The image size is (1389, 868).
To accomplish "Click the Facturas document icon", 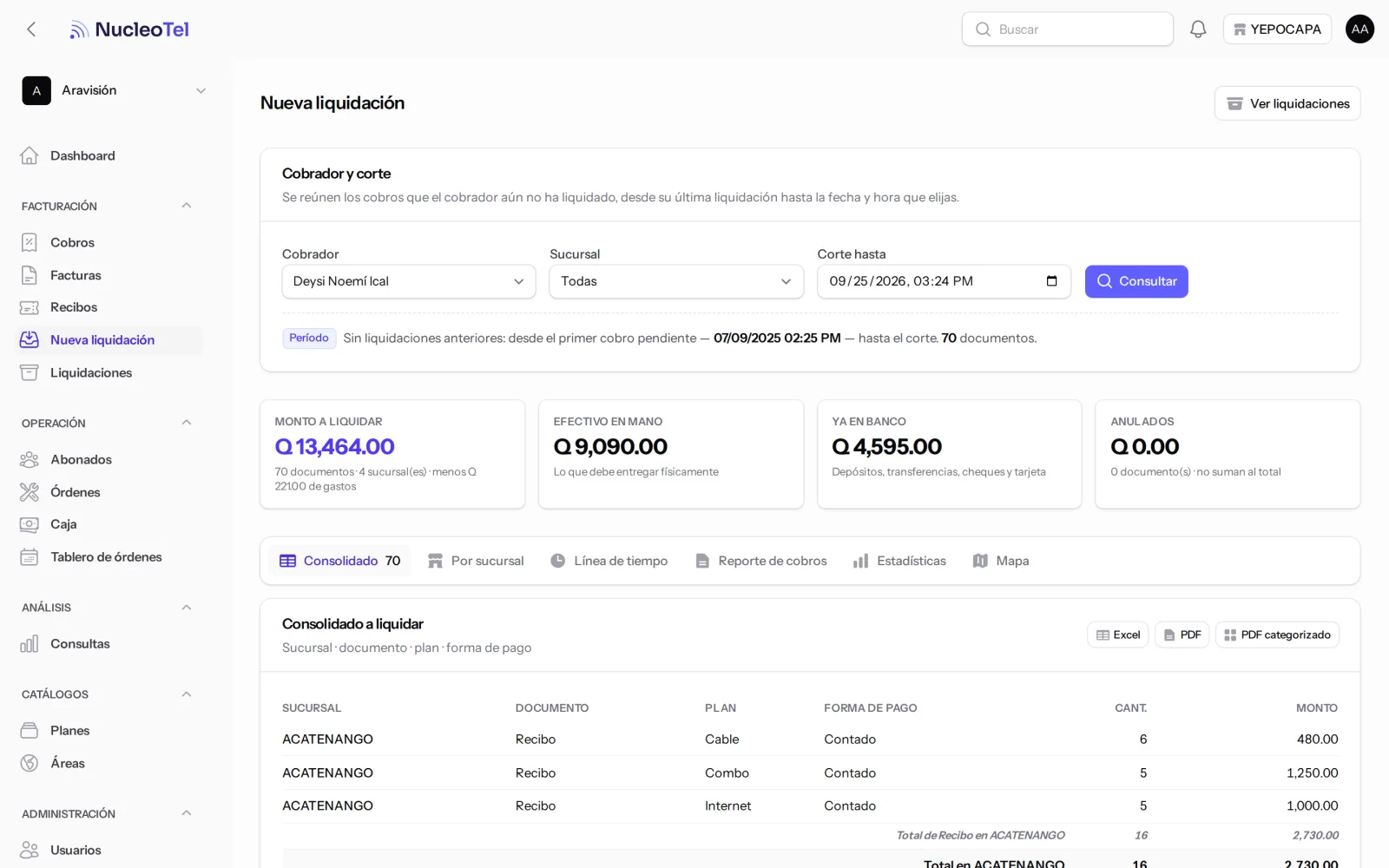I will 30,275.
